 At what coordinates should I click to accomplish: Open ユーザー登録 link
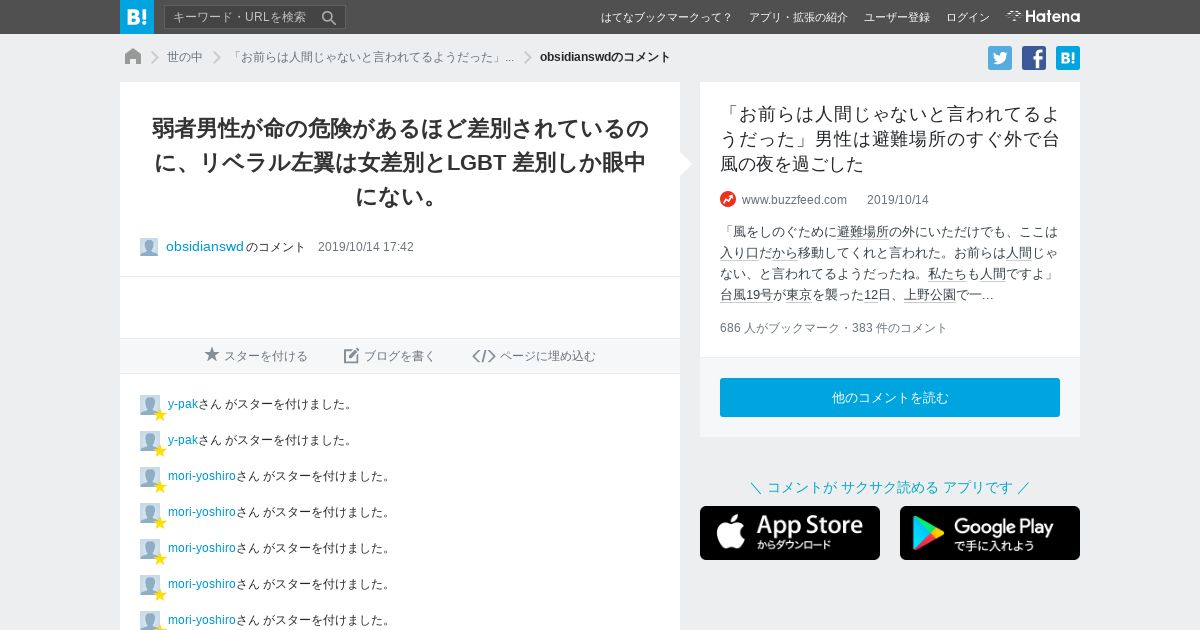897,17
